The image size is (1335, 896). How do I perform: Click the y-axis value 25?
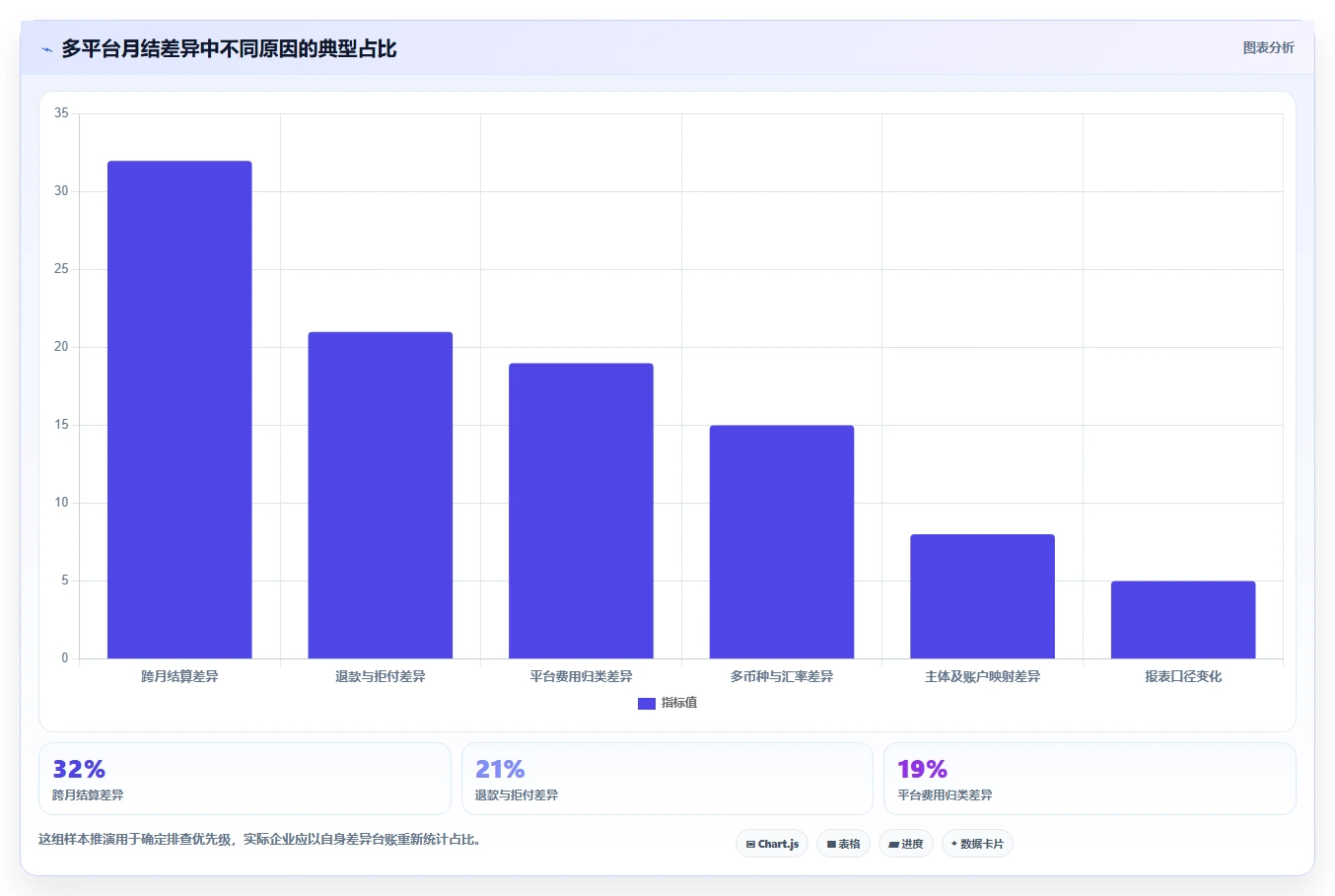pos(61,269)
